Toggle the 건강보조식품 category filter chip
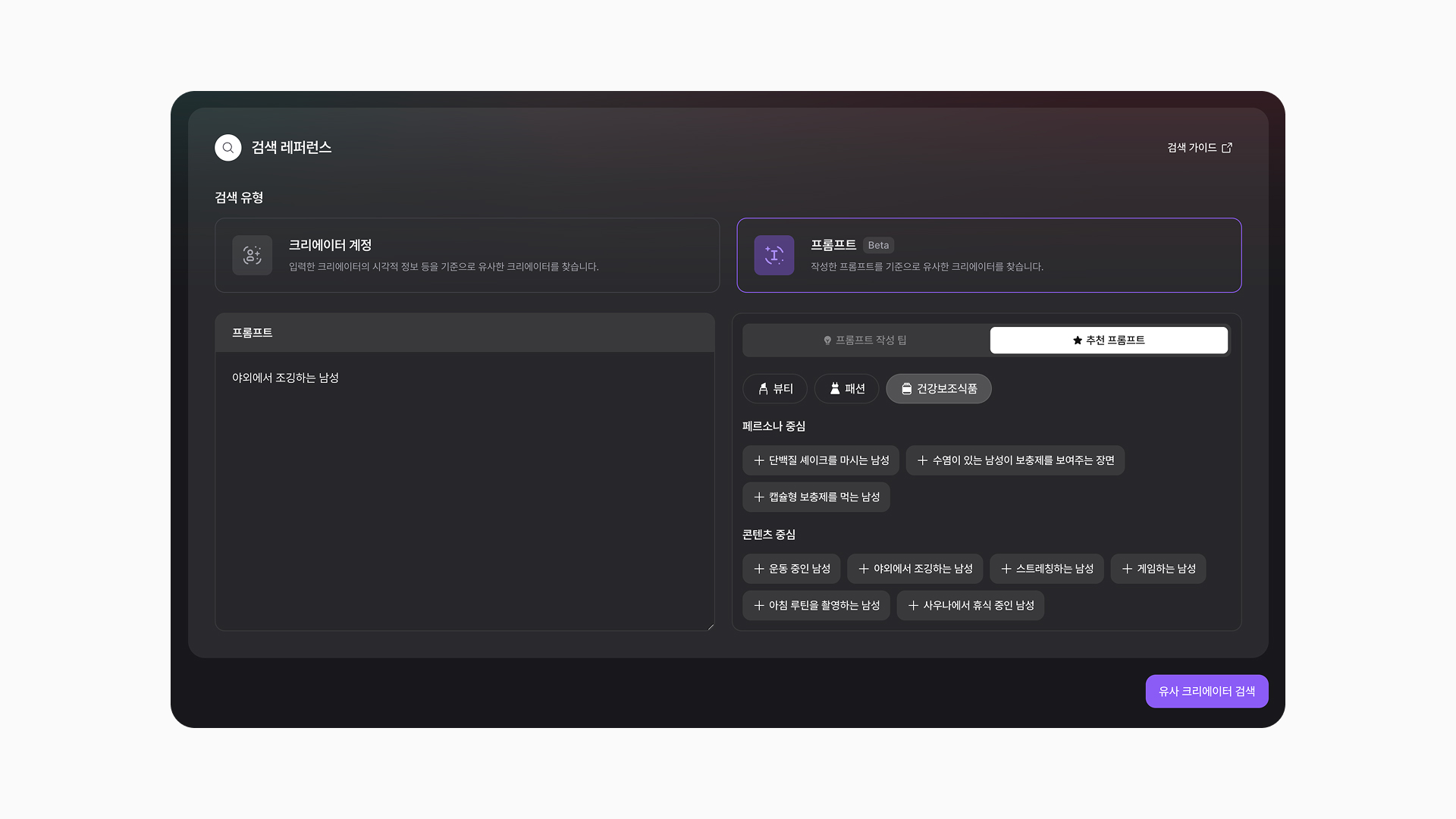This screenshot has width=1456, height=819. (938, 388)
